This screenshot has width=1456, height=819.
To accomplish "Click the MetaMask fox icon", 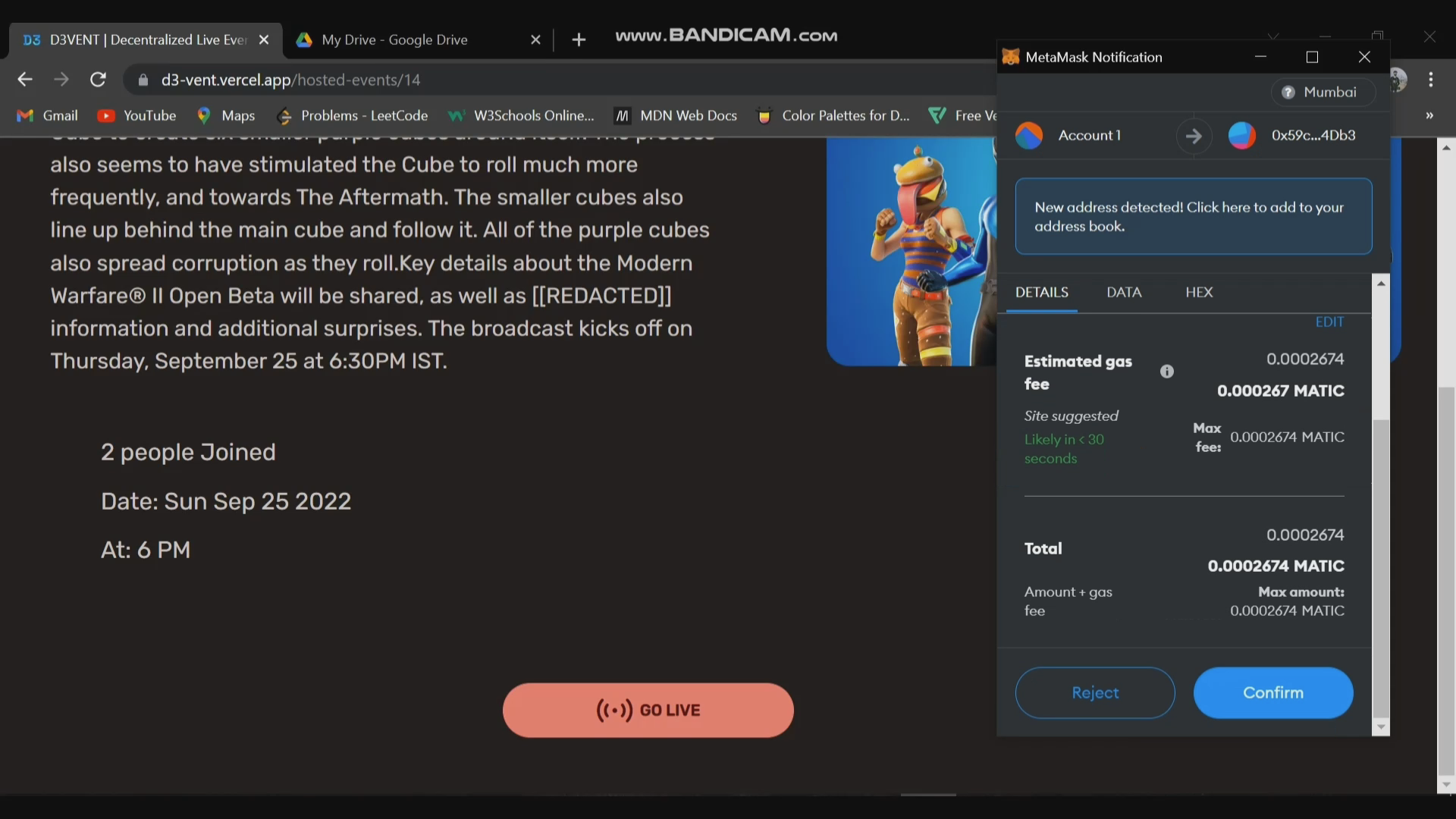I will point(1011,57).
